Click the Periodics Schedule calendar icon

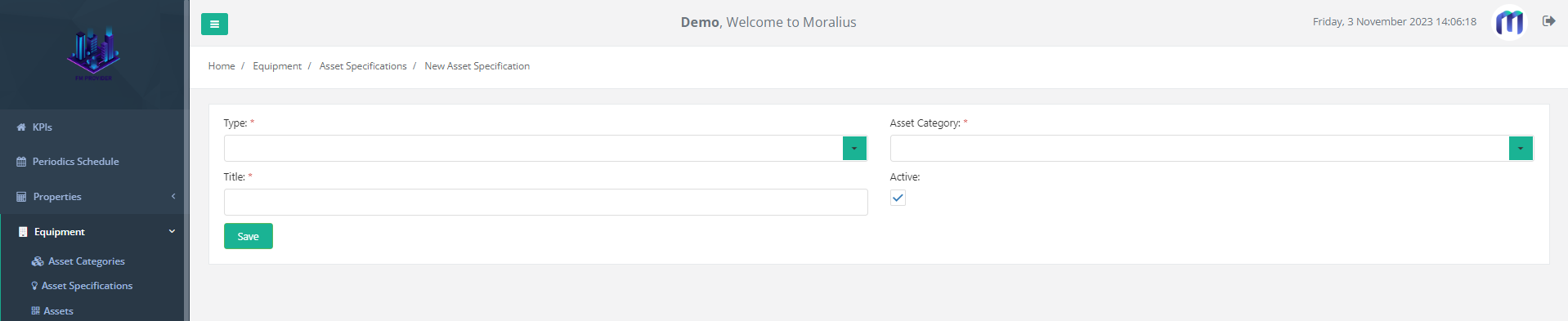point(21,162)
